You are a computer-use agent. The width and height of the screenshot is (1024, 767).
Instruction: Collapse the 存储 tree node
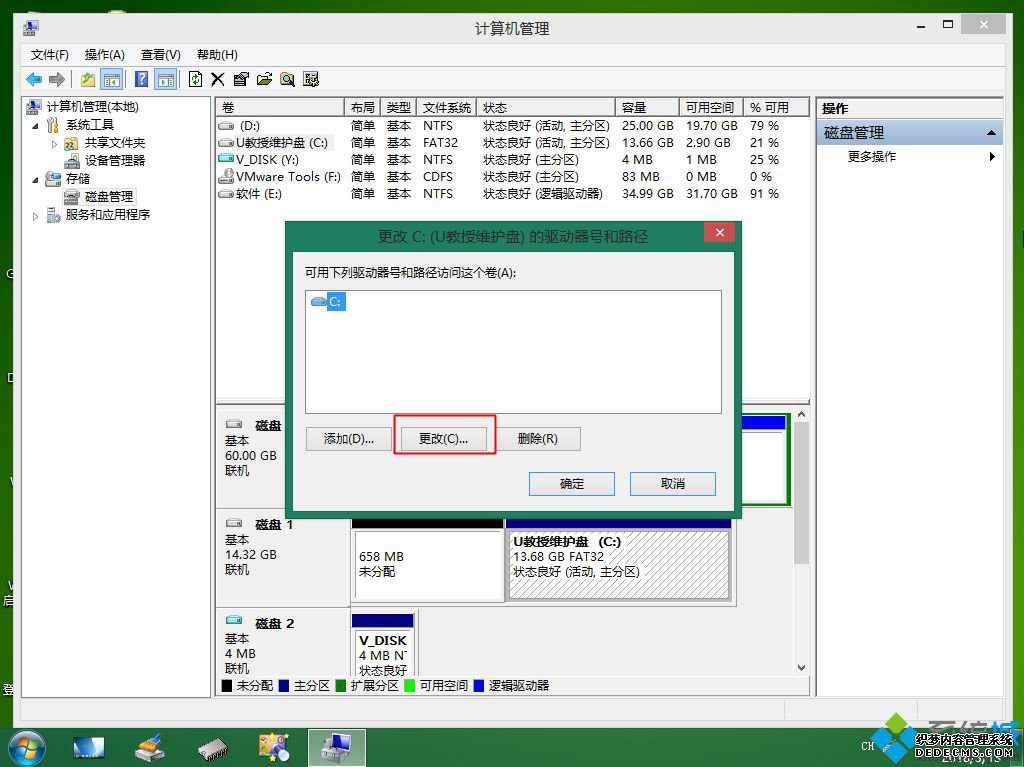(35, 180)
